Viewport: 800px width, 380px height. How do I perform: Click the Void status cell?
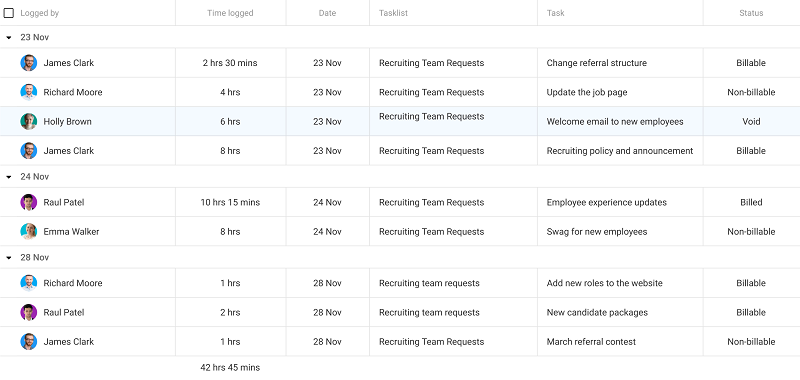[751, 121]
